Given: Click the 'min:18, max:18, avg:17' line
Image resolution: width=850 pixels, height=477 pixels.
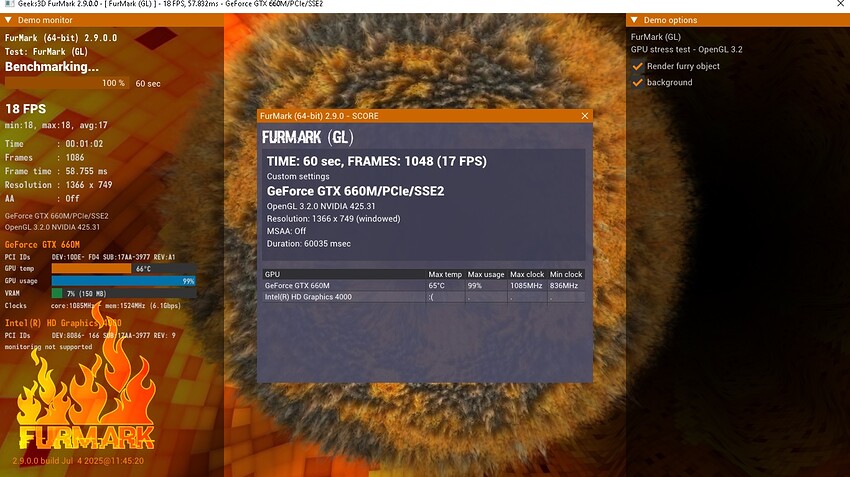Looking at the screenshot, I should pos(56,125).
